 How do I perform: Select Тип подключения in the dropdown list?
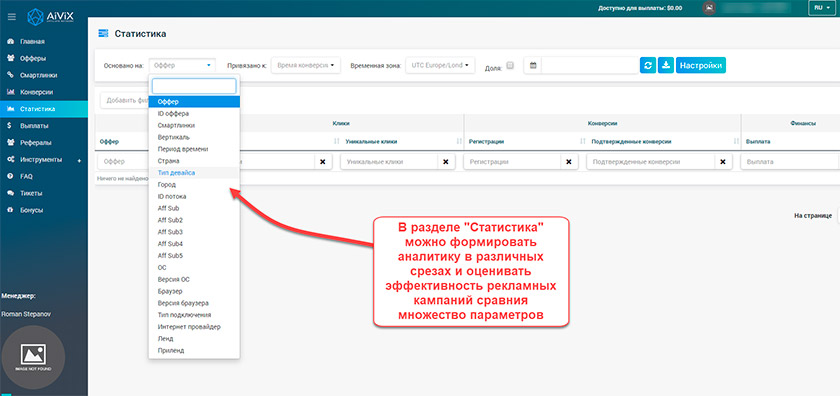coord(194,315)
